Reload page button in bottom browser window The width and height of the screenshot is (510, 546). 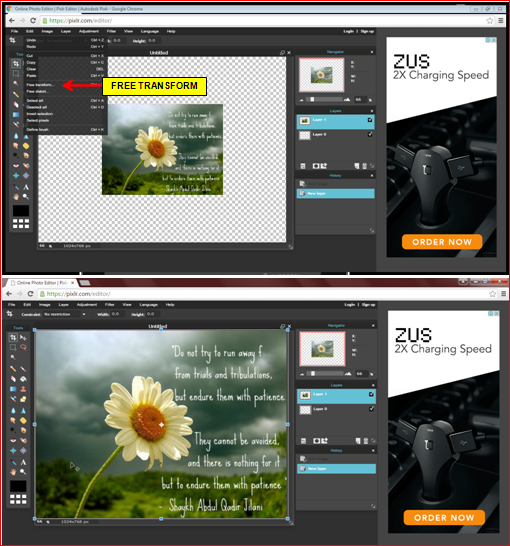click(30, 294)
